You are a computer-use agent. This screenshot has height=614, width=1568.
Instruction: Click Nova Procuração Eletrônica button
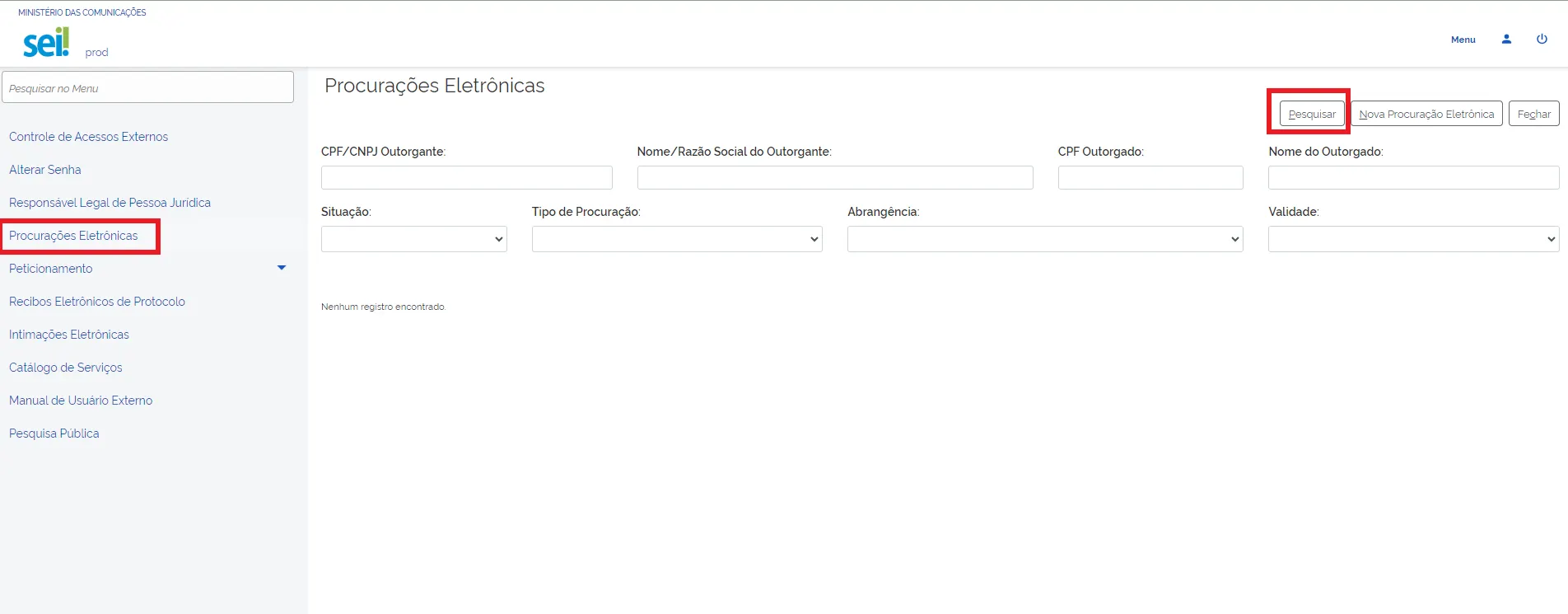pyautogui.click(x=1426, y=114)
